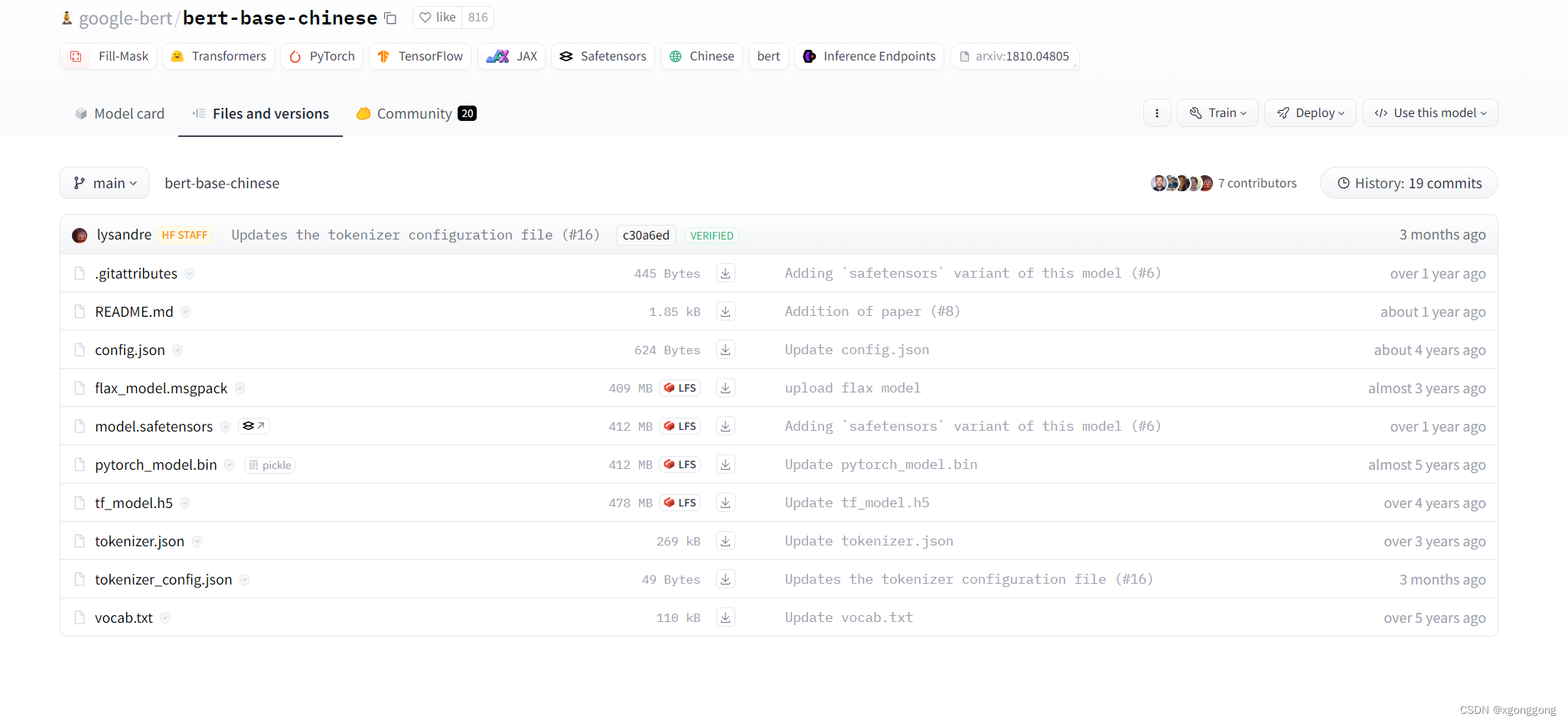Download tf_model.h5 via its download icon
The height and width of the screenshot is (723, 1568).
[x=725, y=503]
